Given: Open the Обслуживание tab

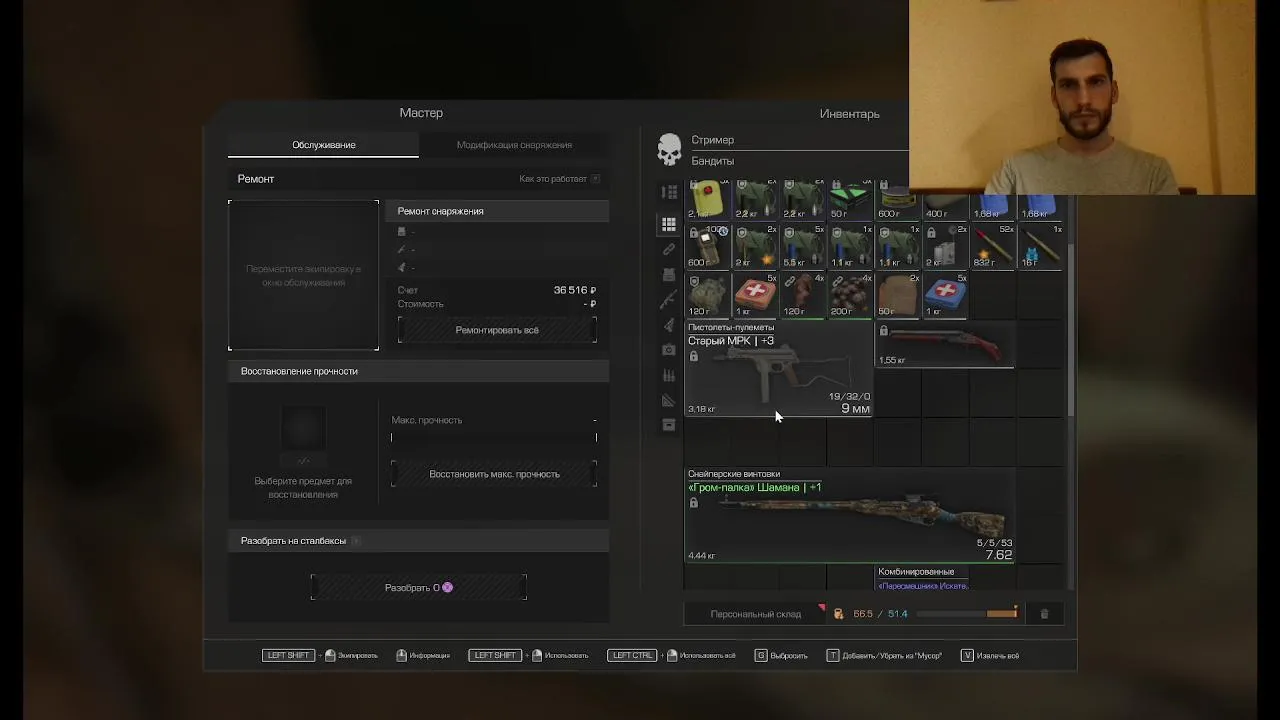Looking at the screenshot, I should [x=323, y=145].
